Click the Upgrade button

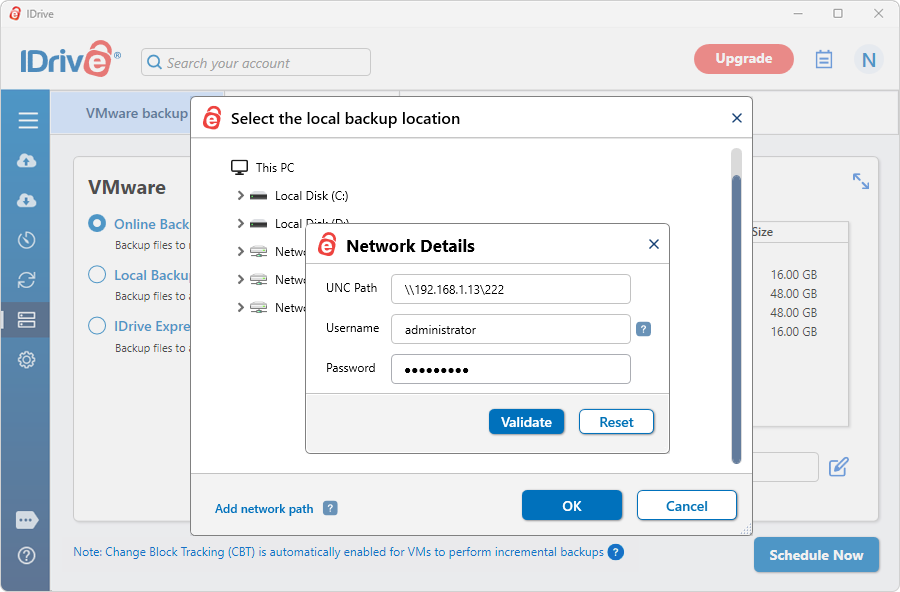point(744,59)
